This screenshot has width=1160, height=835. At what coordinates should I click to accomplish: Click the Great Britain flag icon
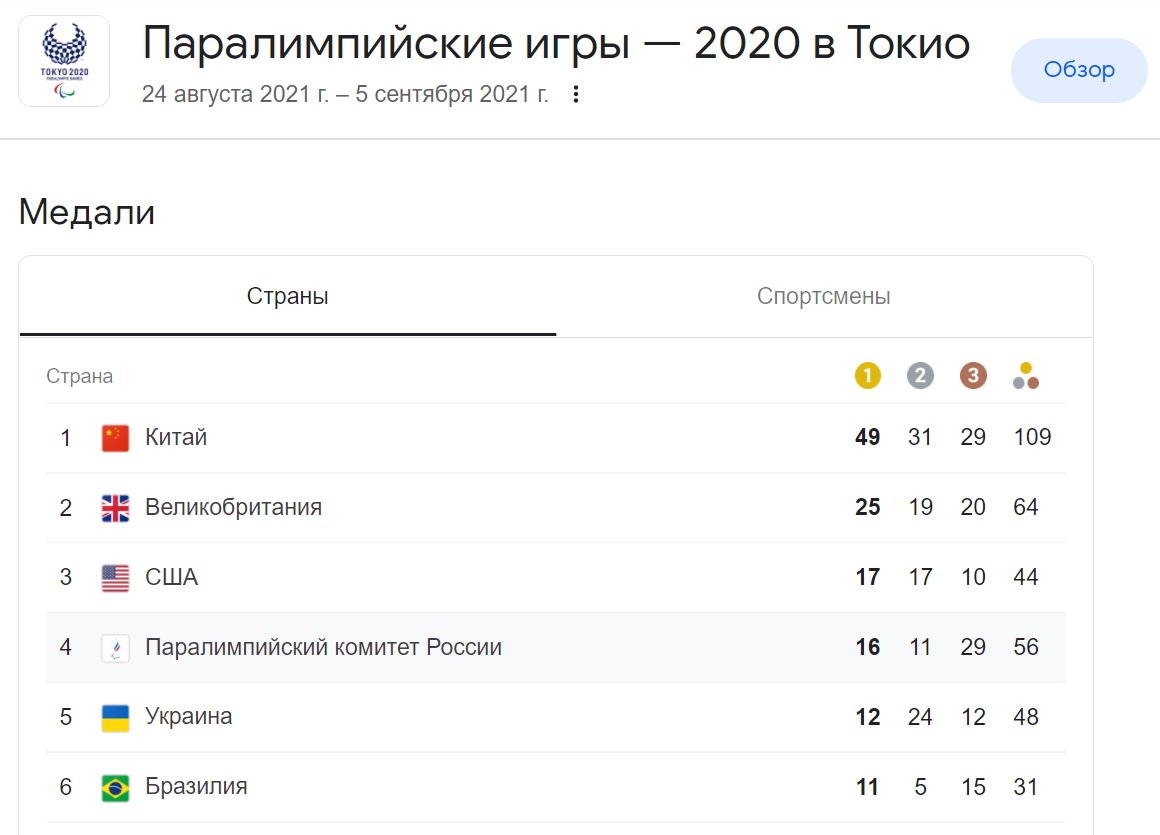pos(116,508)
